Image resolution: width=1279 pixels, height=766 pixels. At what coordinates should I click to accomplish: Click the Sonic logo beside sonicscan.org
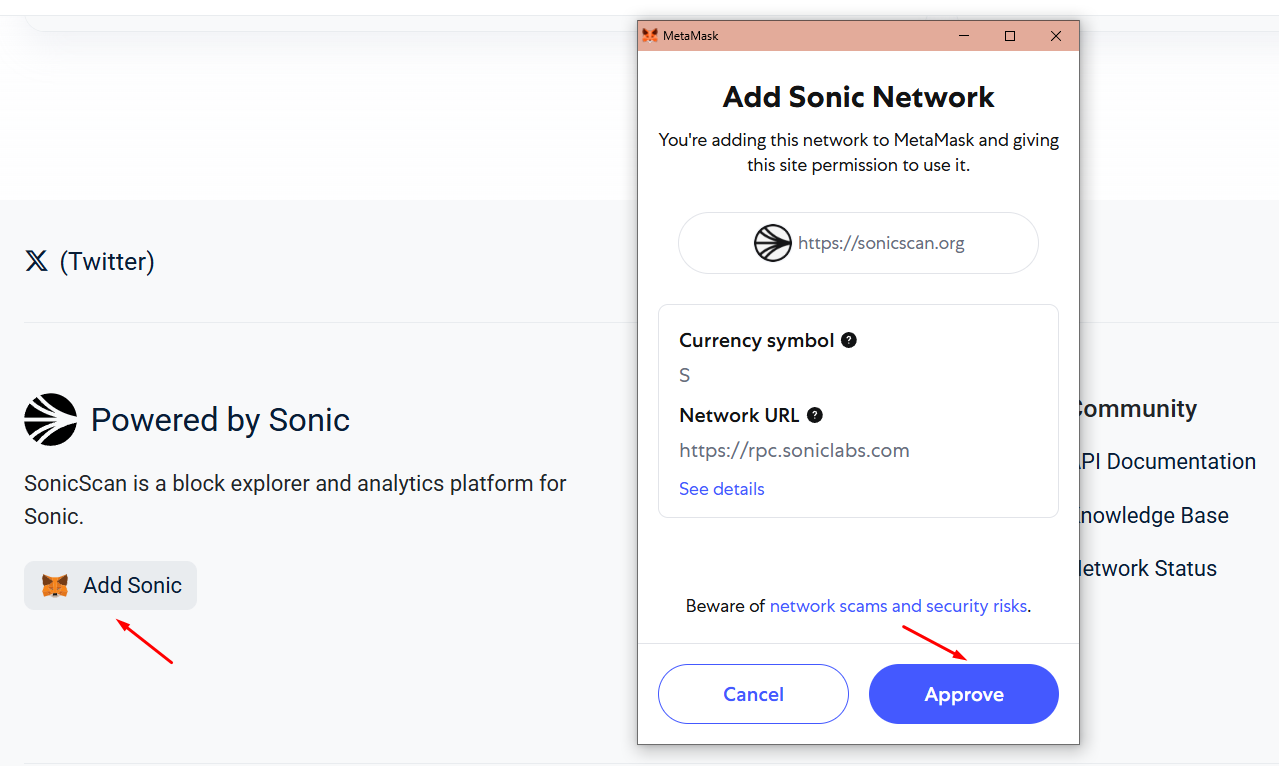click(773, 243)
